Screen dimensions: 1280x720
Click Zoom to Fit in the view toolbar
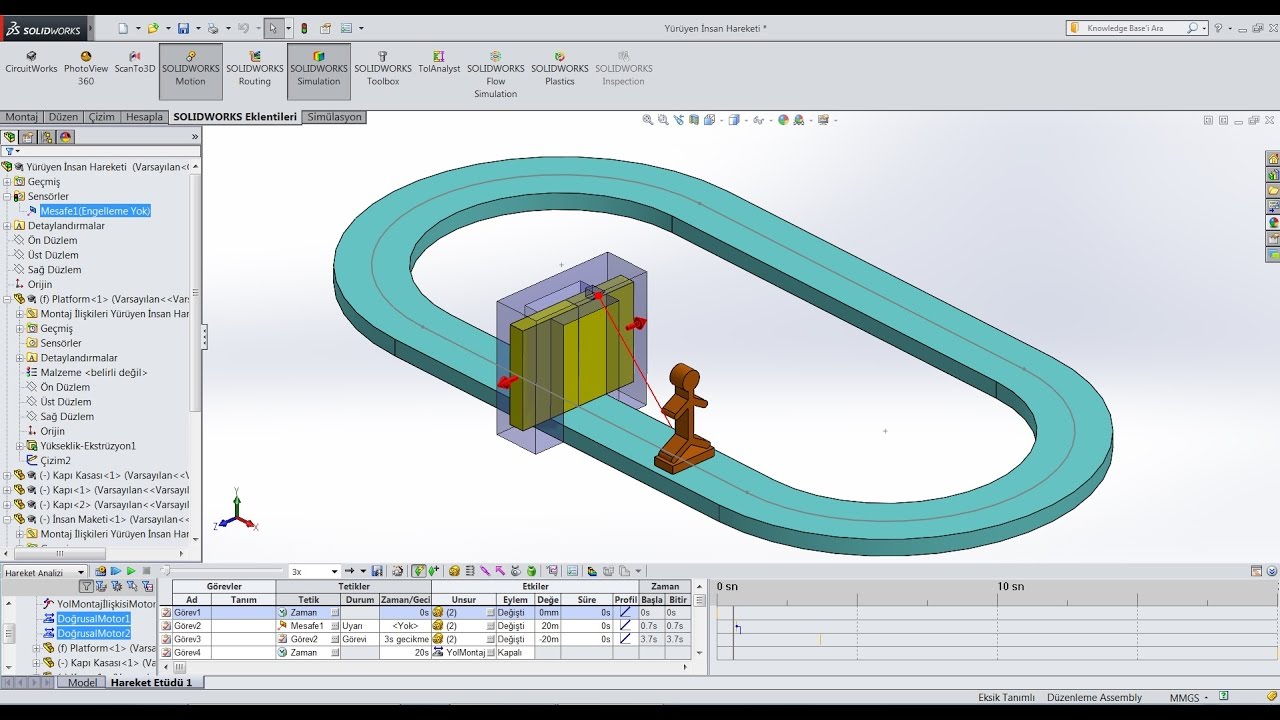648,120
